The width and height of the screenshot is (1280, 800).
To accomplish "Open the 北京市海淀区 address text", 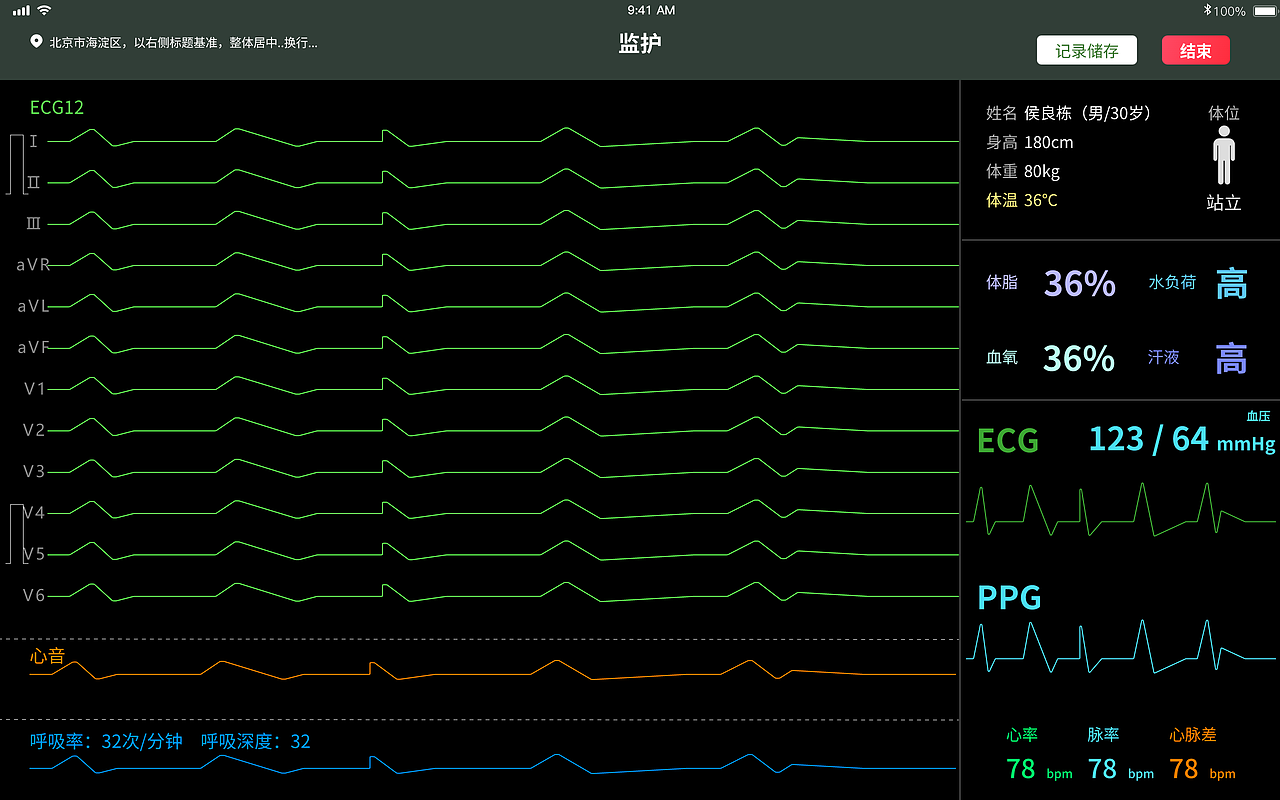I will (184, 43).
